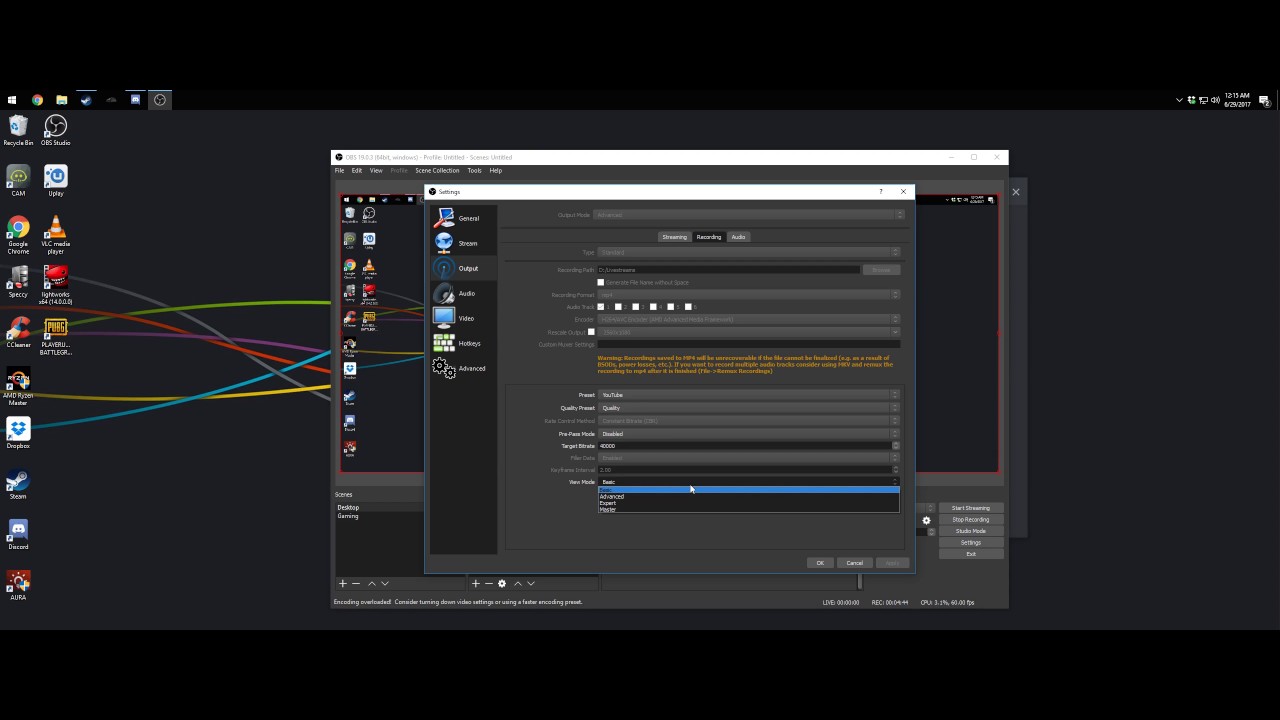Screen dimensions: 1280x720
Task: Toggle audio track 6 checkbox
Action: (x=689, y=307)
